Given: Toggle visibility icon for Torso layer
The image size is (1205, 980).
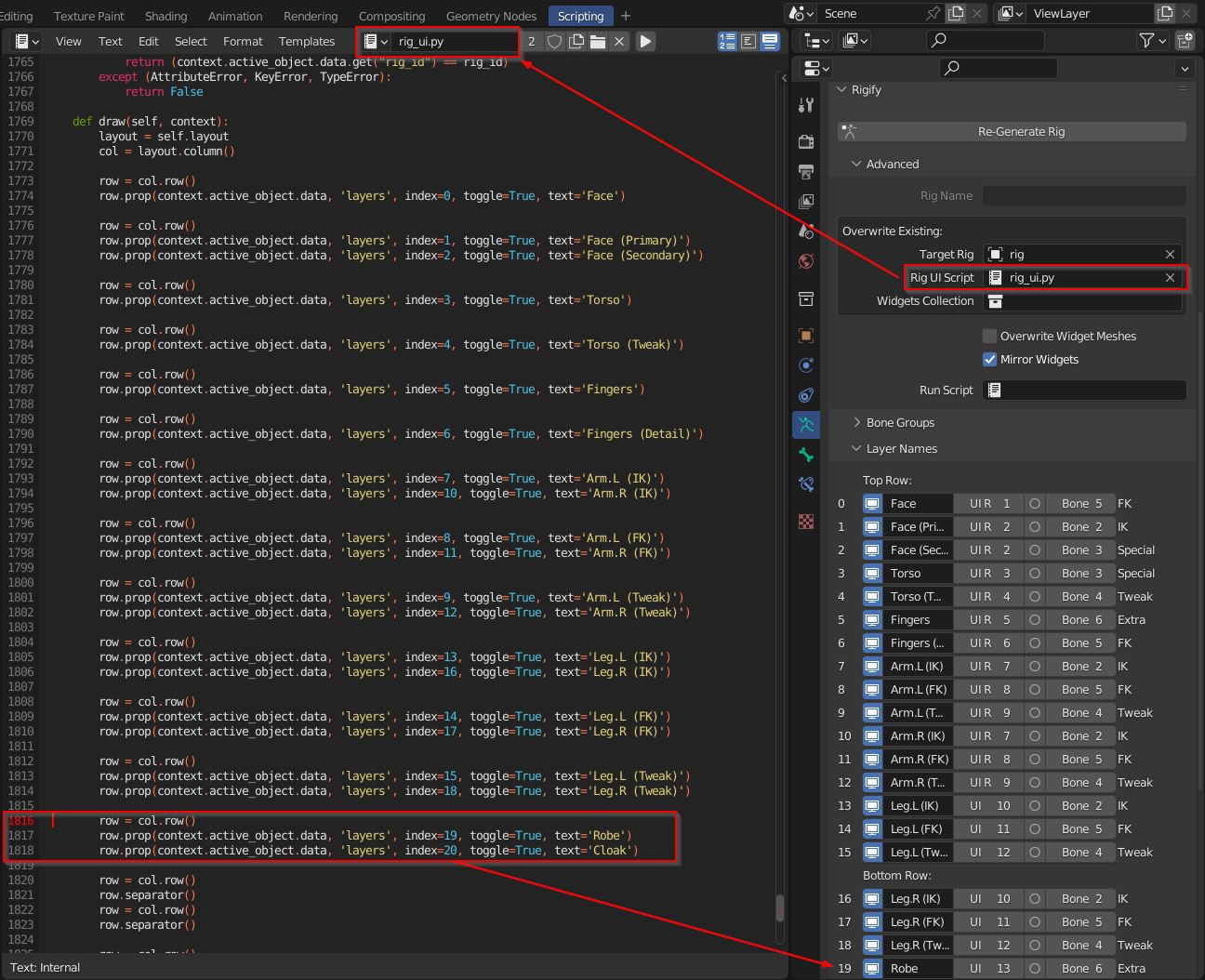Looking at the screenshot, I should 871,573.
